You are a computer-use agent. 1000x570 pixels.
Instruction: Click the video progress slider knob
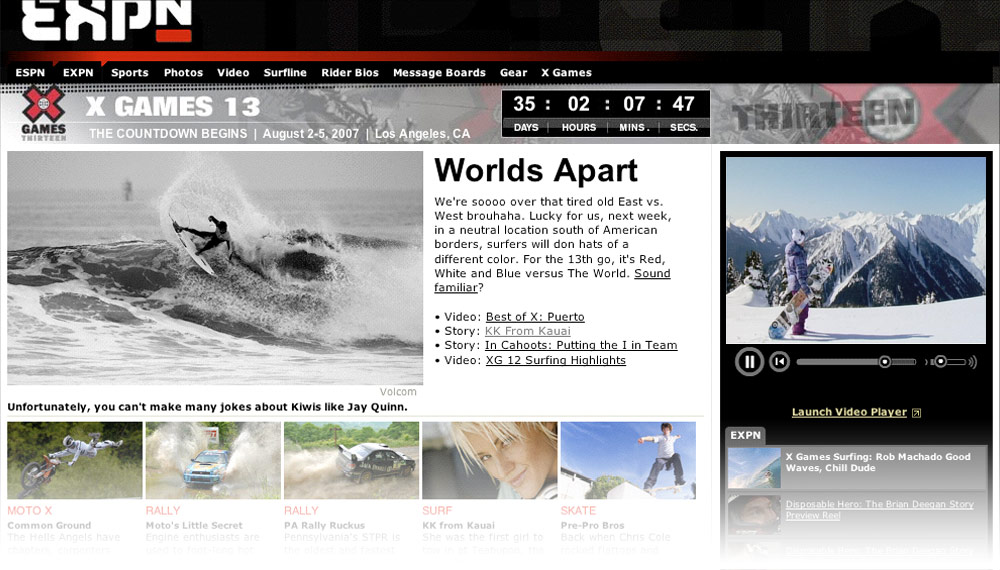(885, 362)
